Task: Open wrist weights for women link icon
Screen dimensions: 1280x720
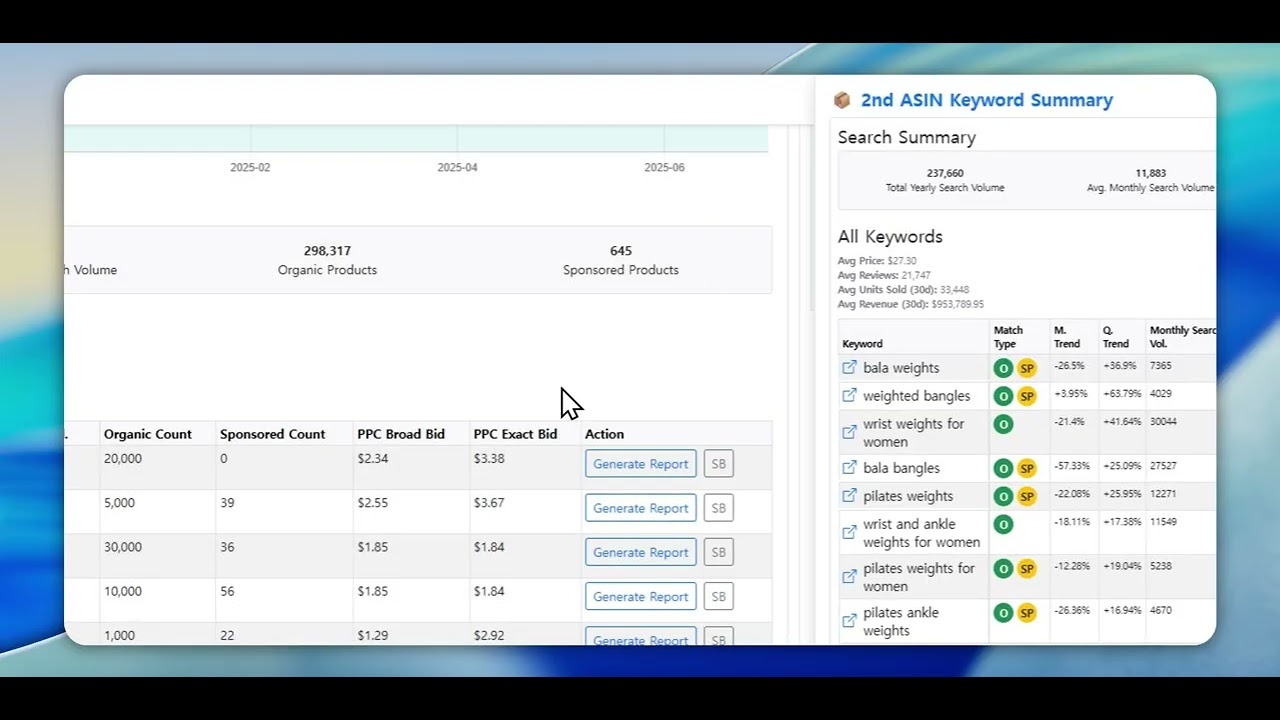Action: pyautogui.click(x=849, y=433)
